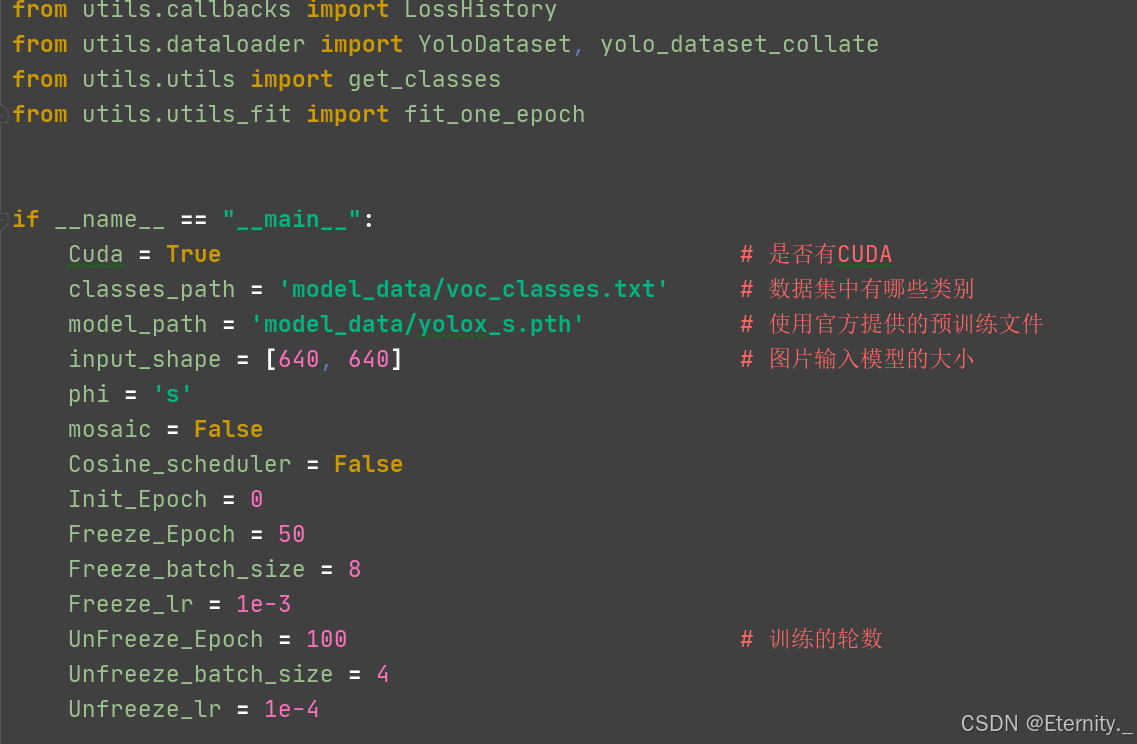Click the 'model_data/yolox_s.pth' path string
The height and width of the screenshot is (744, 1137).
(417, 324)
